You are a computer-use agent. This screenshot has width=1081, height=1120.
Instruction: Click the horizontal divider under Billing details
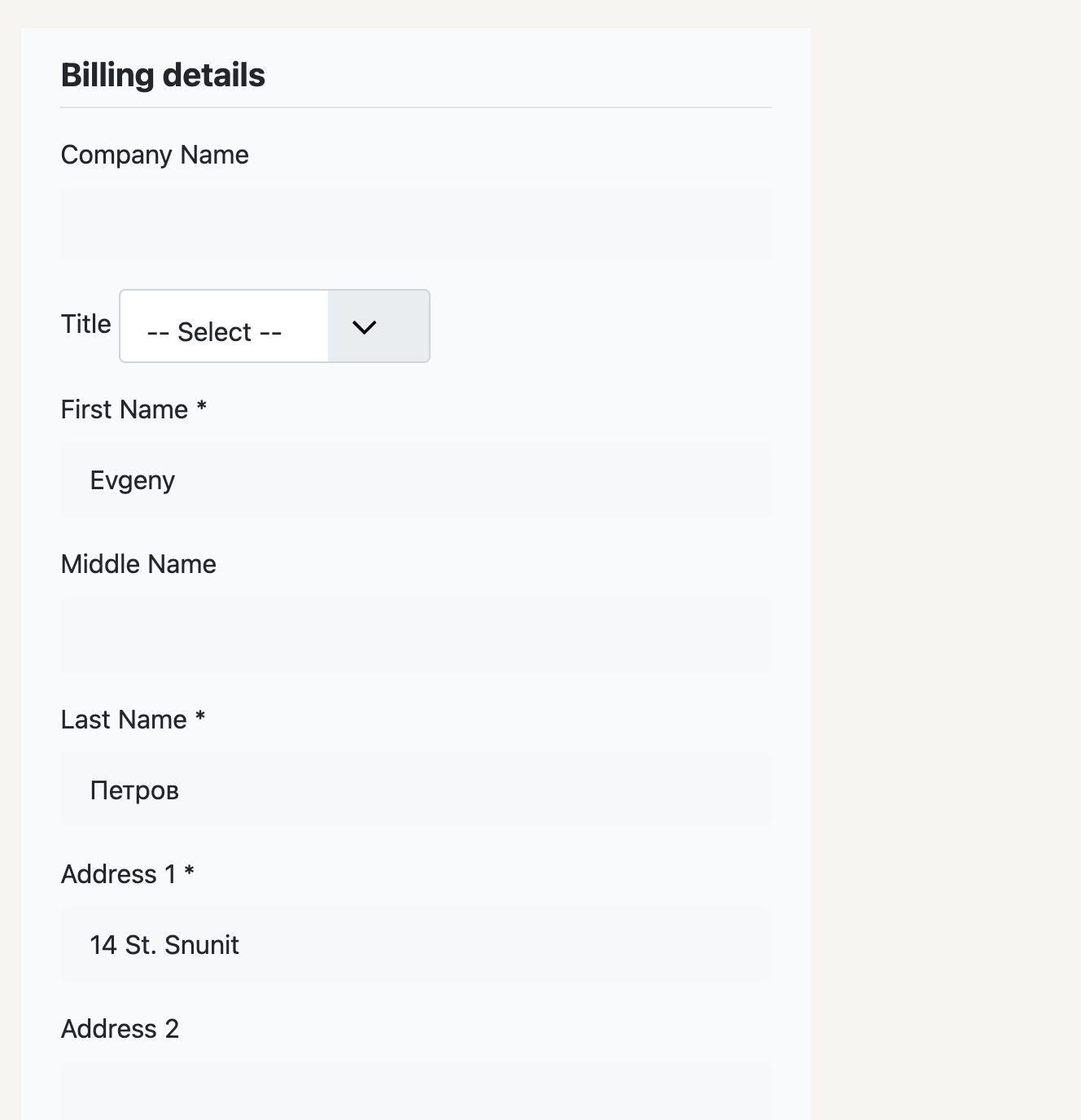416,107
